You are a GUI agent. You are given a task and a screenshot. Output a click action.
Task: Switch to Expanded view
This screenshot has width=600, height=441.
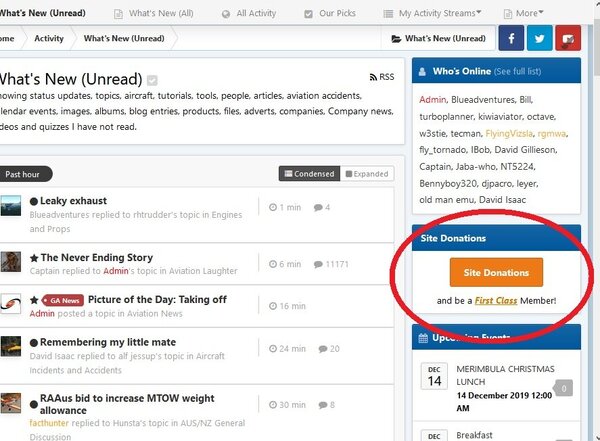point(367,173)
